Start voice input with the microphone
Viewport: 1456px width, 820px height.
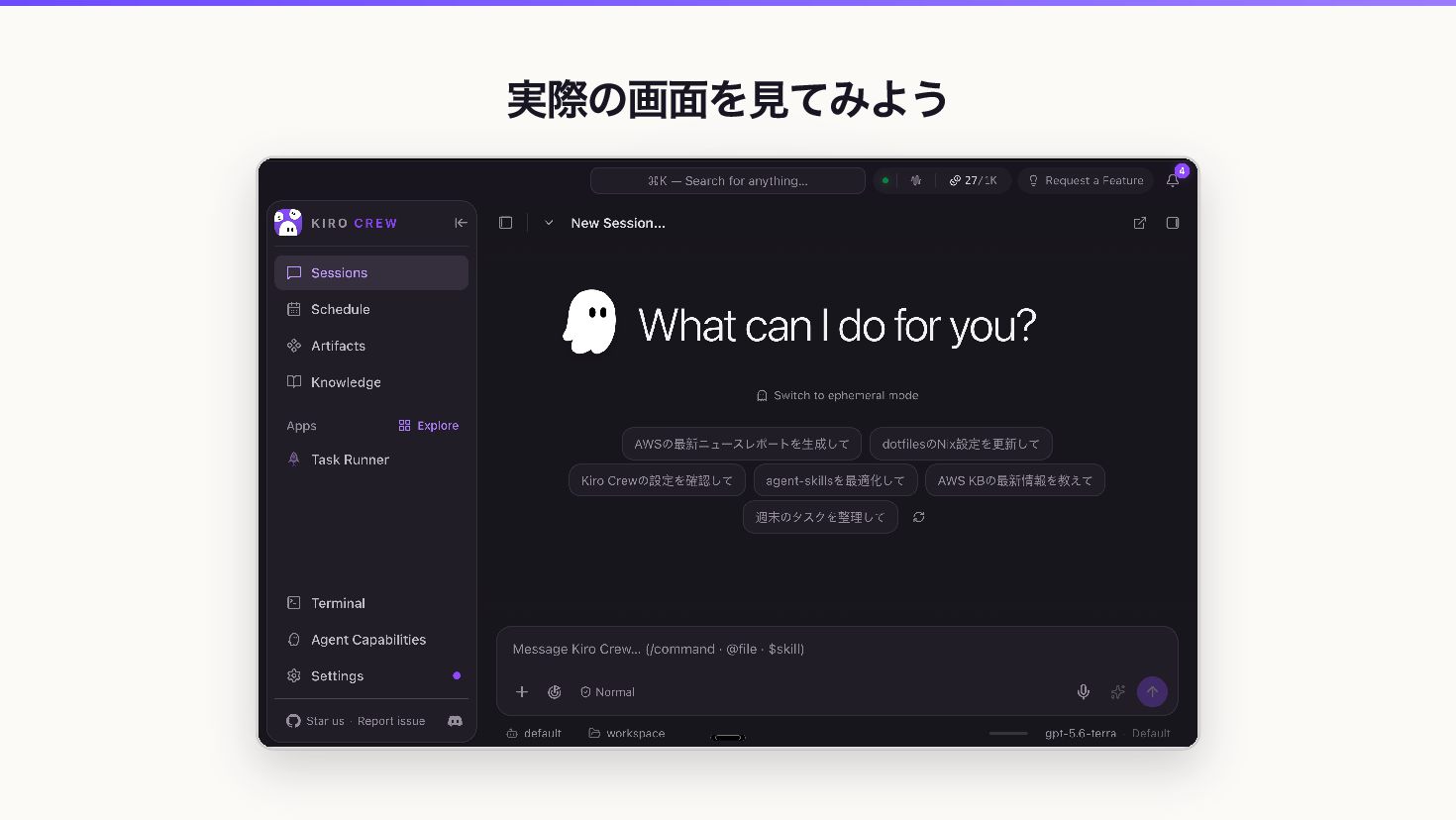tap(1084, 692)
